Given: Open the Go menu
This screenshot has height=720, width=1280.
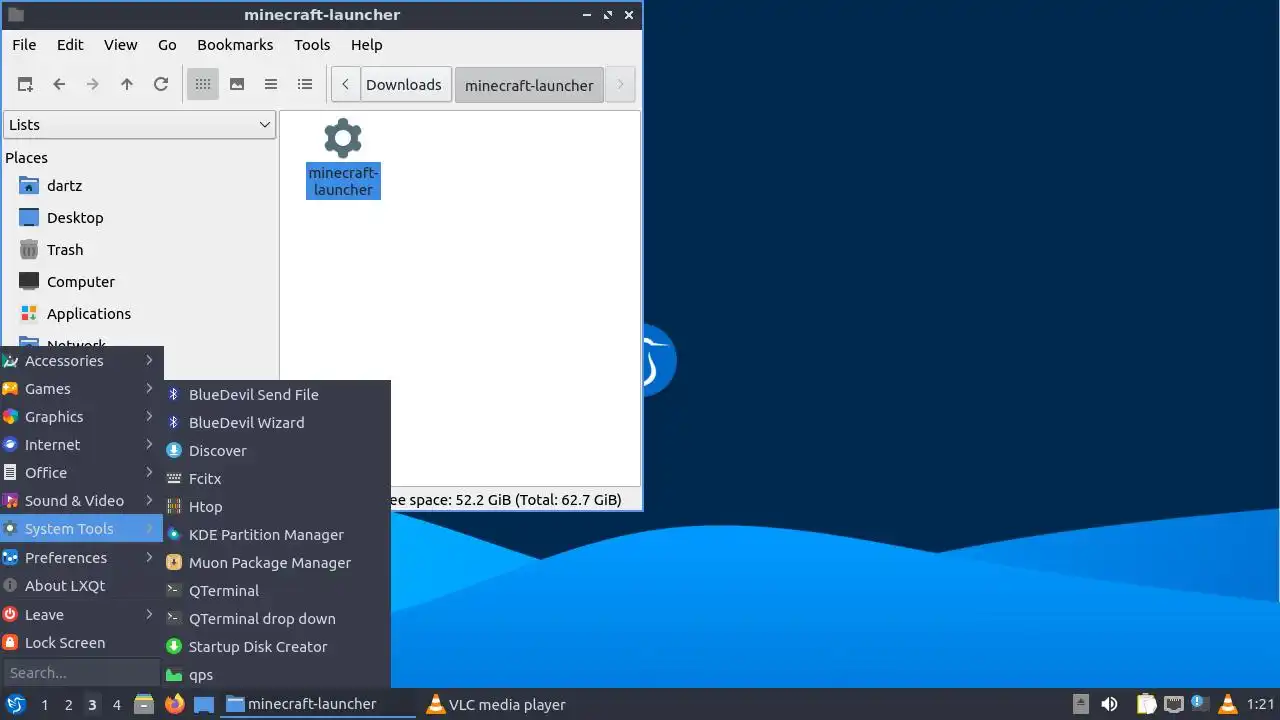Looking at the screenshot, I should point(167,45).
